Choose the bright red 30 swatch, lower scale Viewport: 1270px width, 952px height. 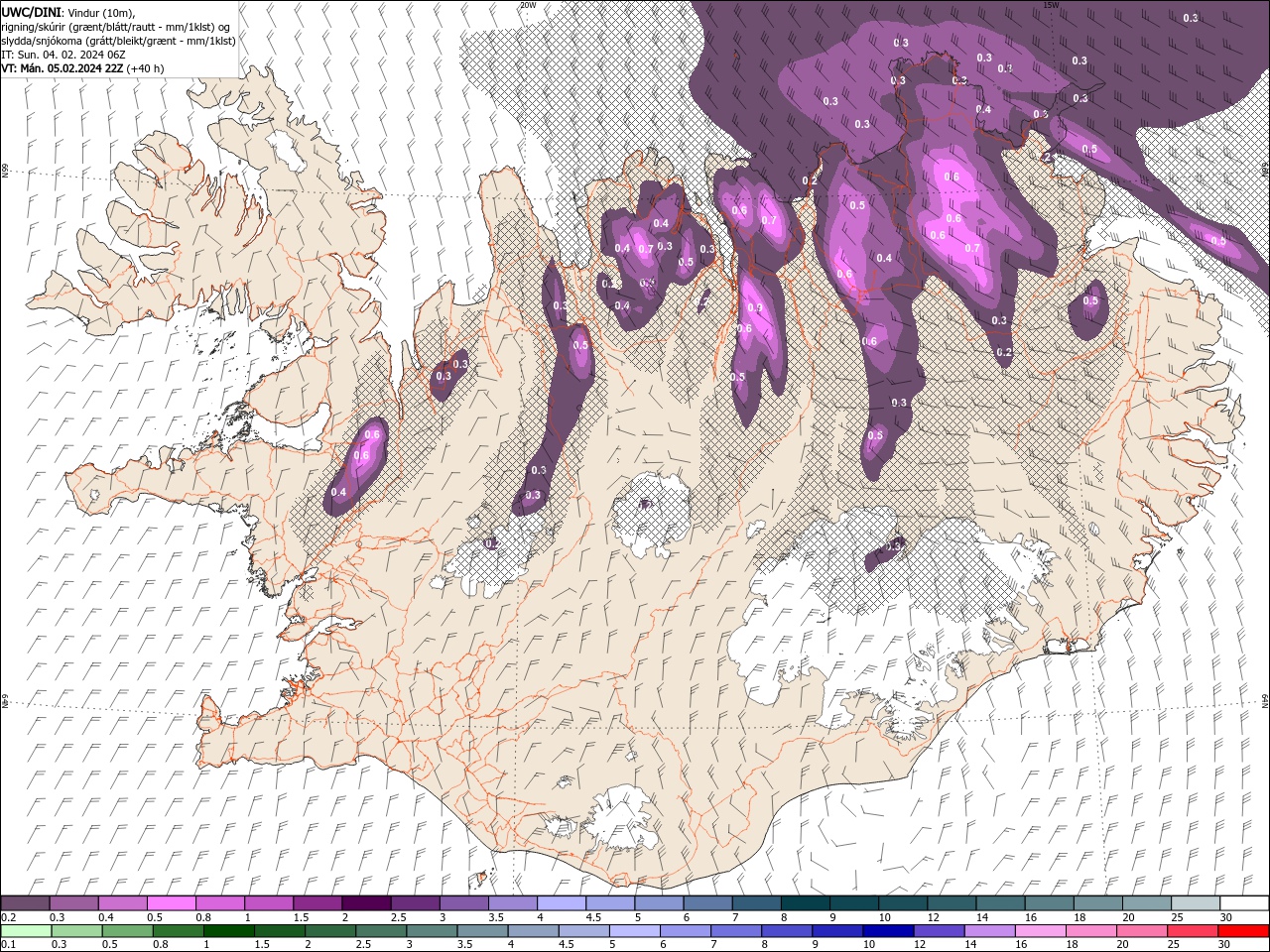1243,931
